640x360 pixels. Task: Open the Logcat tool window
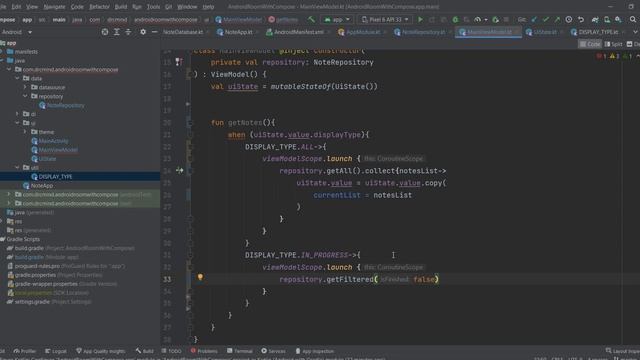56,351
